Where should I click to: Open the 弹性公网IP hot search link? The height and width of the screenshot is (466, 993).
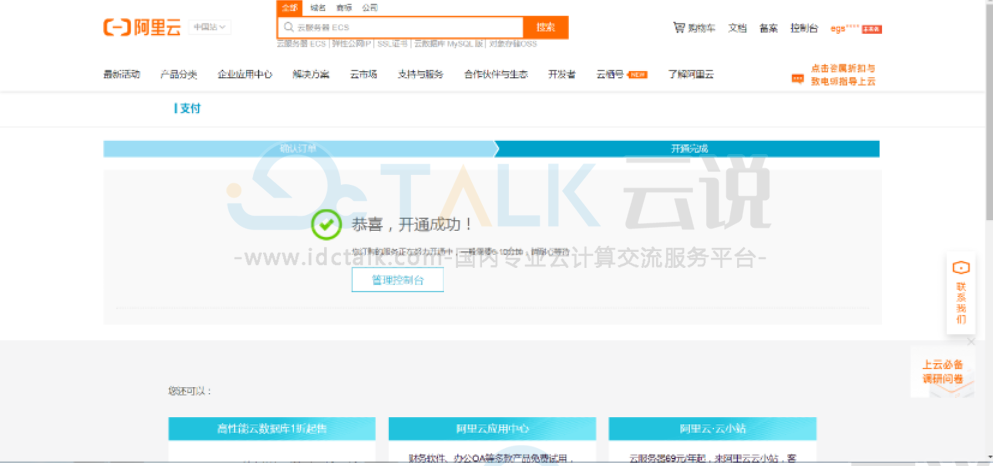coord(351,44)
